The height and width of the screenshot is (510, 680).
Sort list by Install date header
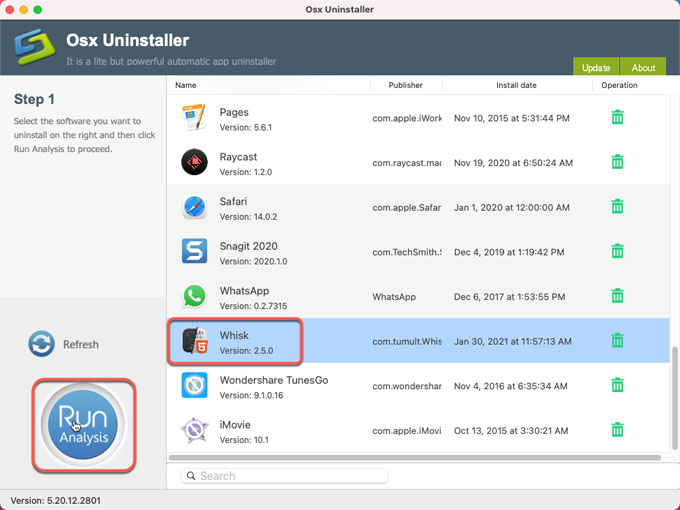517,85
